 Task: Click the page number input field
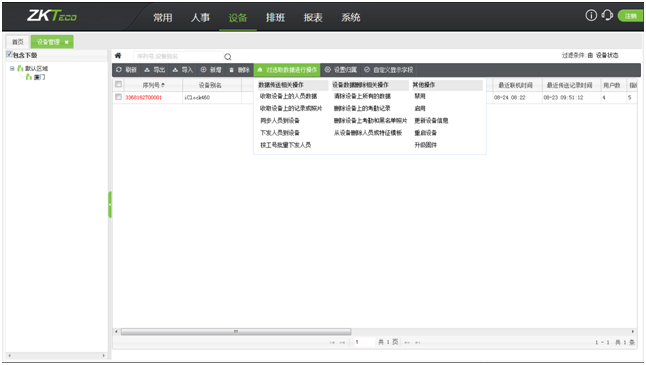pos(364,342)
